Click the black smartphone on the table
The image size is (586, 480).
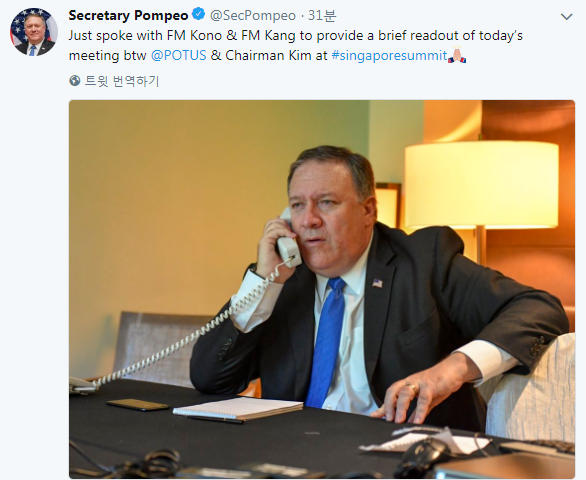138,404
